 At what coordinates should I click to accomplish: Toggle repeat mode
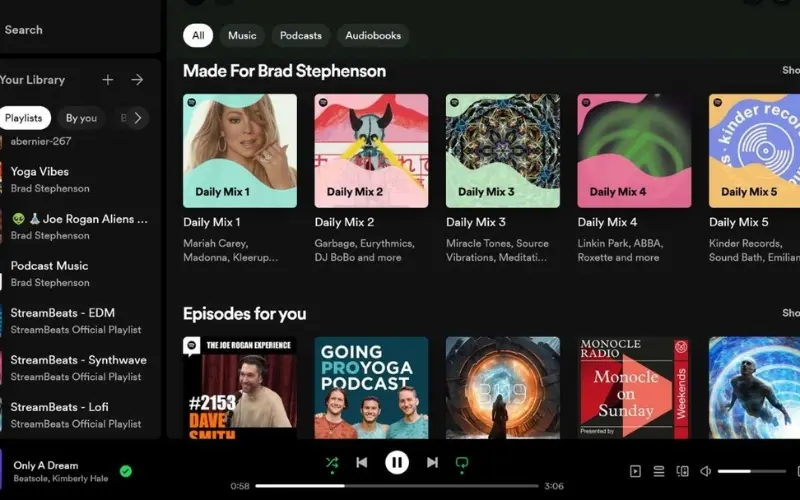click(x=462, y=463)
